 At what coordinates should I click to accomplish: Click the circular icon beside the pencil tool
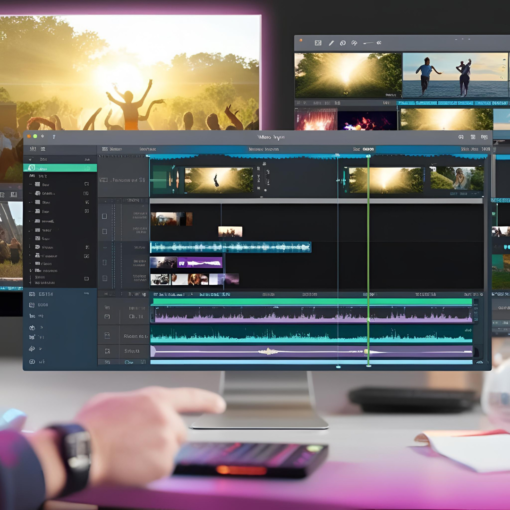pyautogui.click(x=343, y=43)
